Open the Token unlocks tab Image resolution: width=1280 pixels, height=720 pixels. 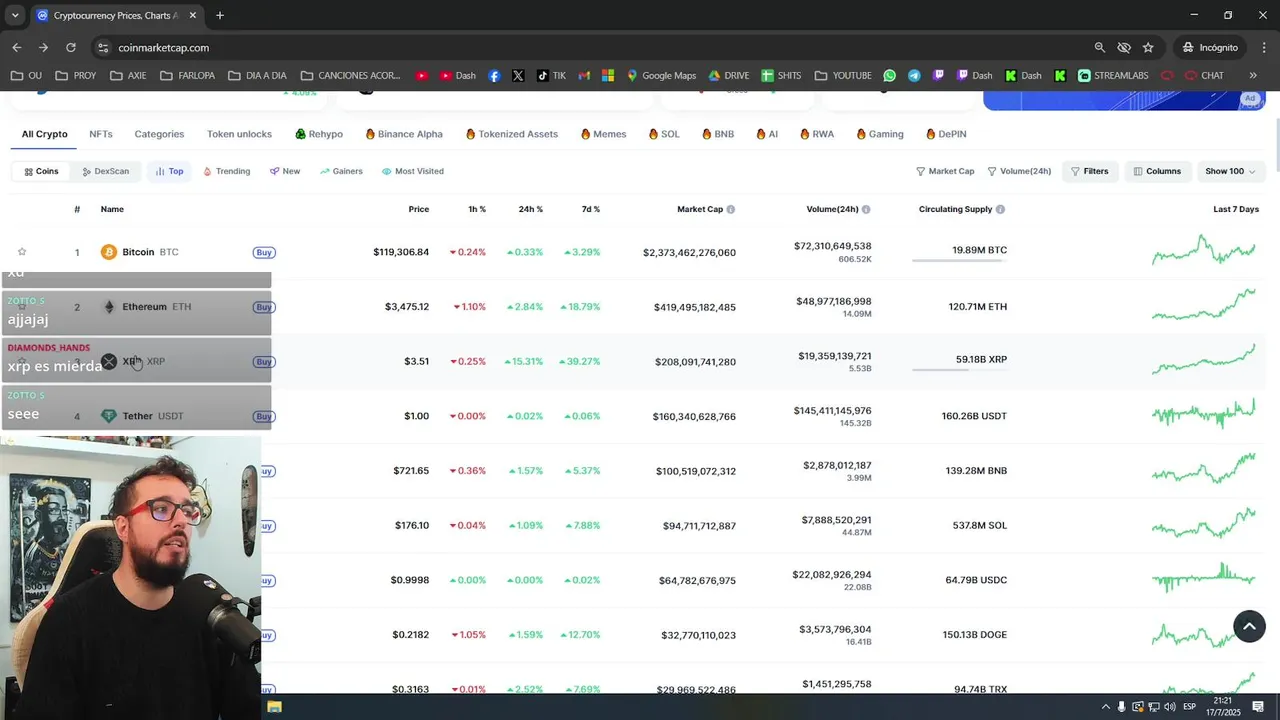pyautogui.click(x=239, y=134)
